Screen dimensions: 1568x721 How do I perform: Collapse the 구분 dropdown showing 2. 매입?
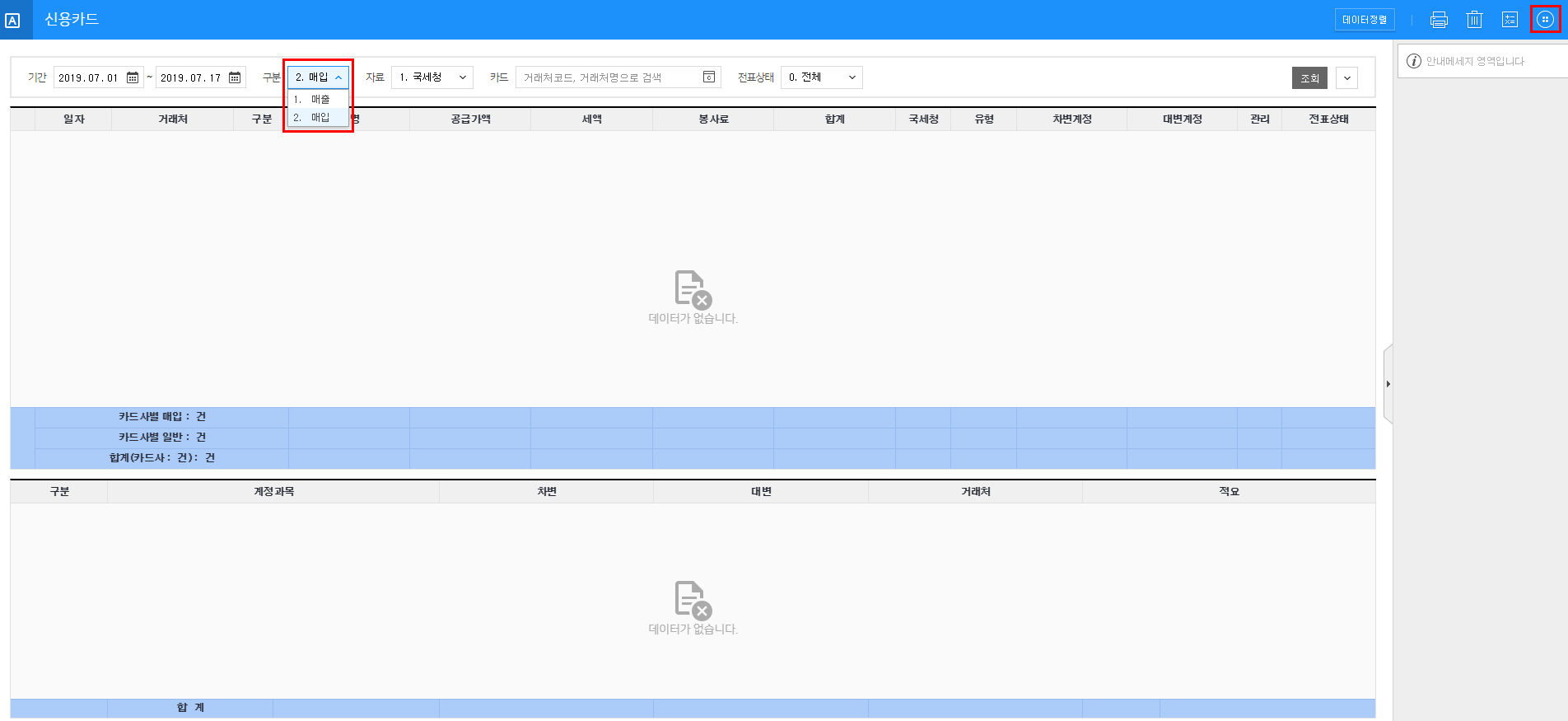pos(319,77)
